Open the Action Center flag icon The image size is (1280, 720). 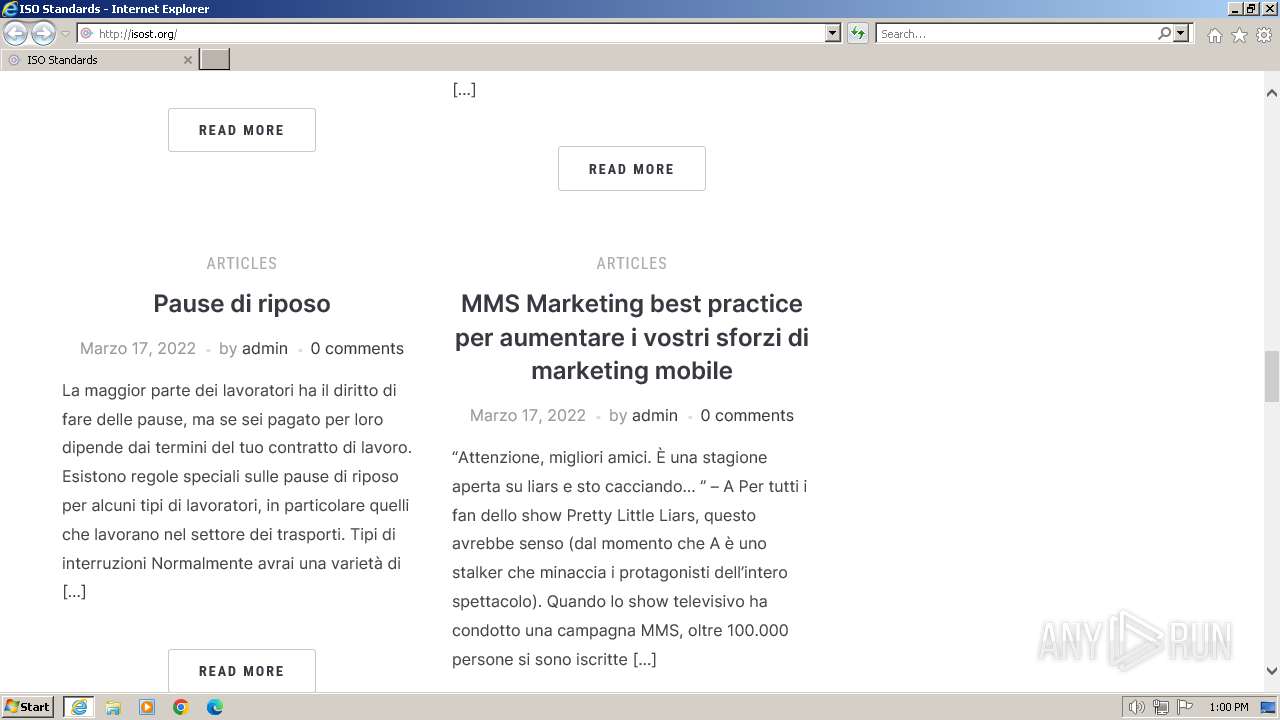pos(1185,707)
